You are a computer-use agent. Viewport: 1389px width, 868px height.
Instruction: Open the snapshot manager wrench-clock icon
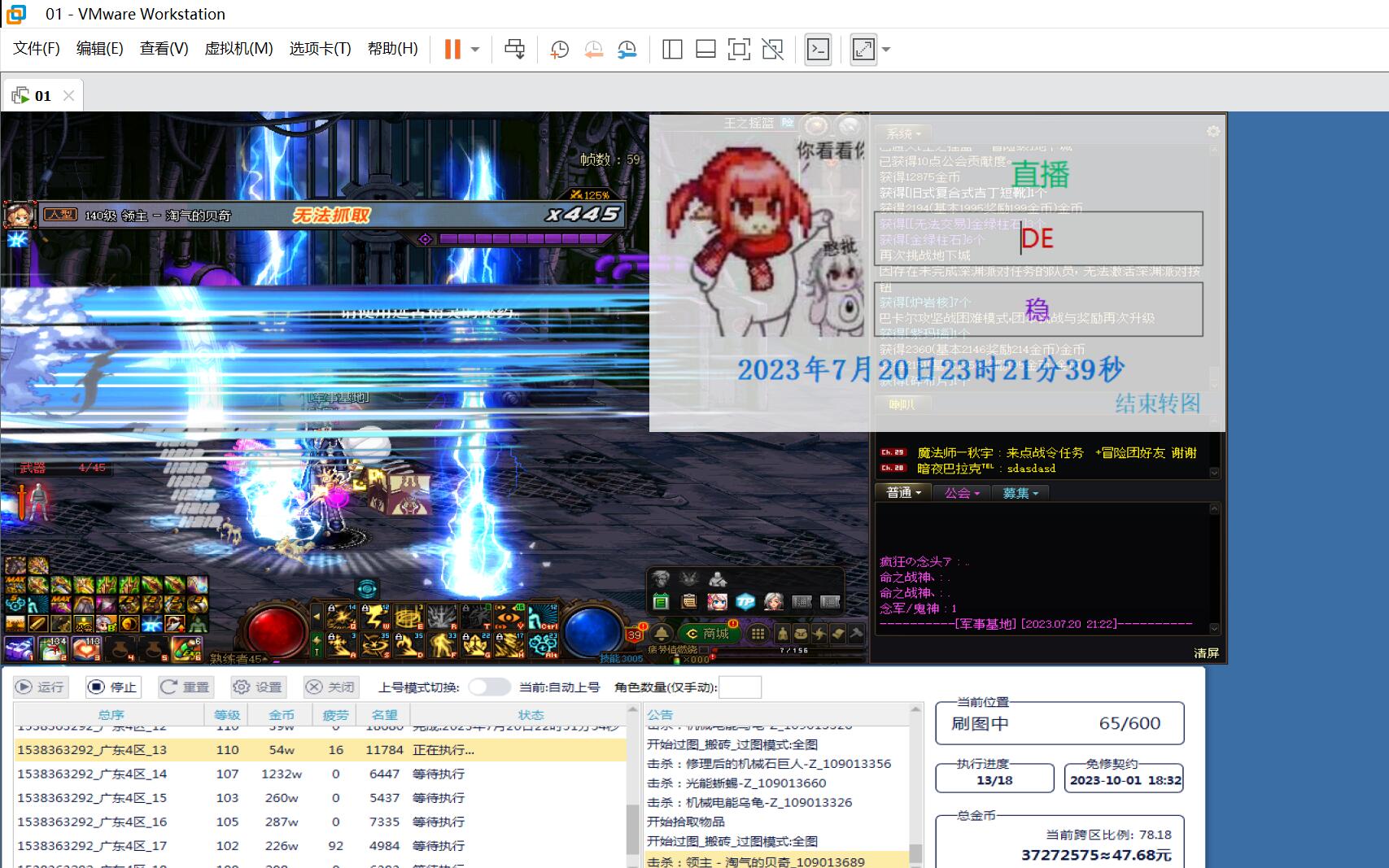point(627,50)
